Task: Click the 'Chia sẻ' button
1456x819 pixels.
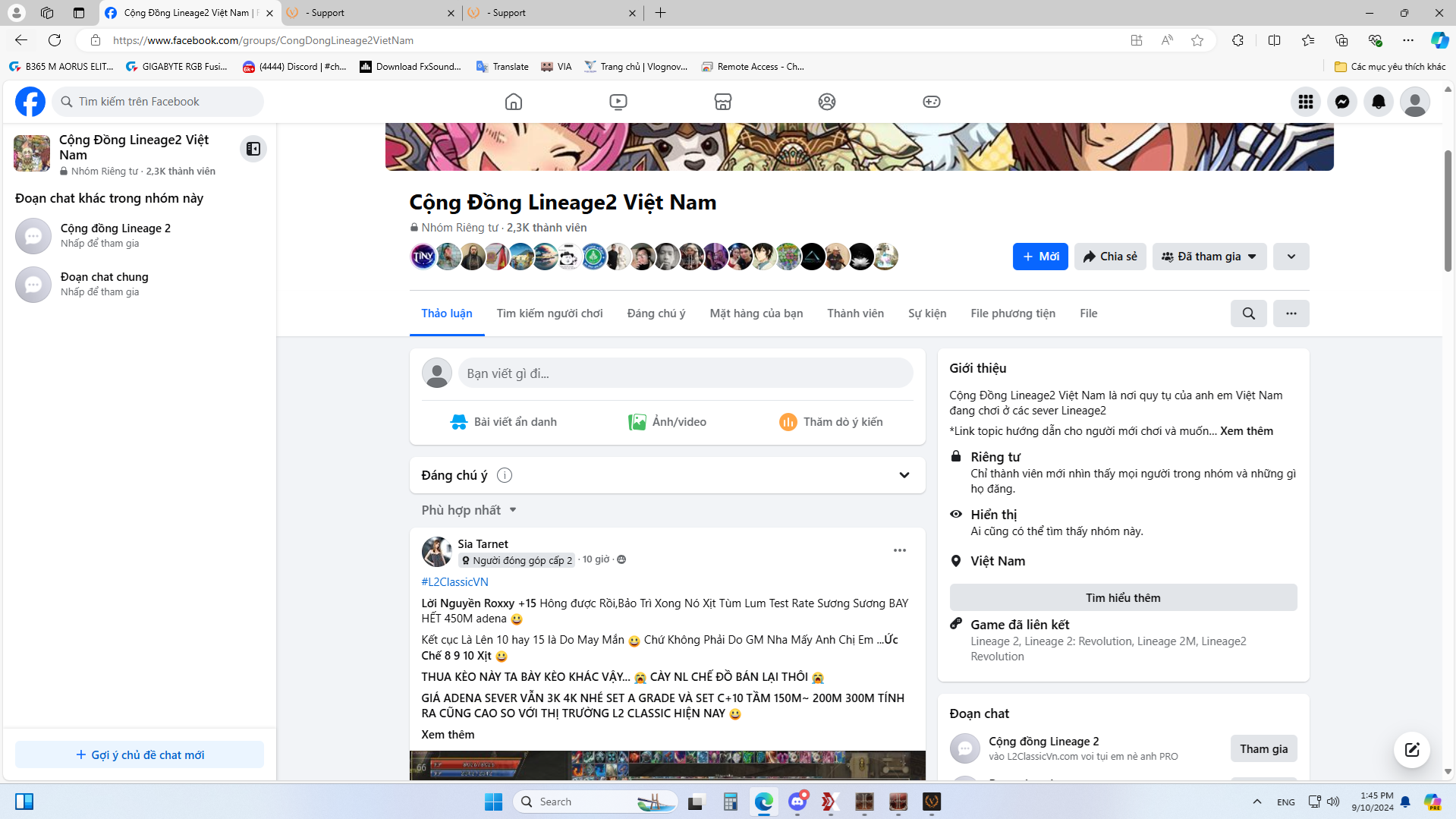Action: click(x=1109, y=257)
